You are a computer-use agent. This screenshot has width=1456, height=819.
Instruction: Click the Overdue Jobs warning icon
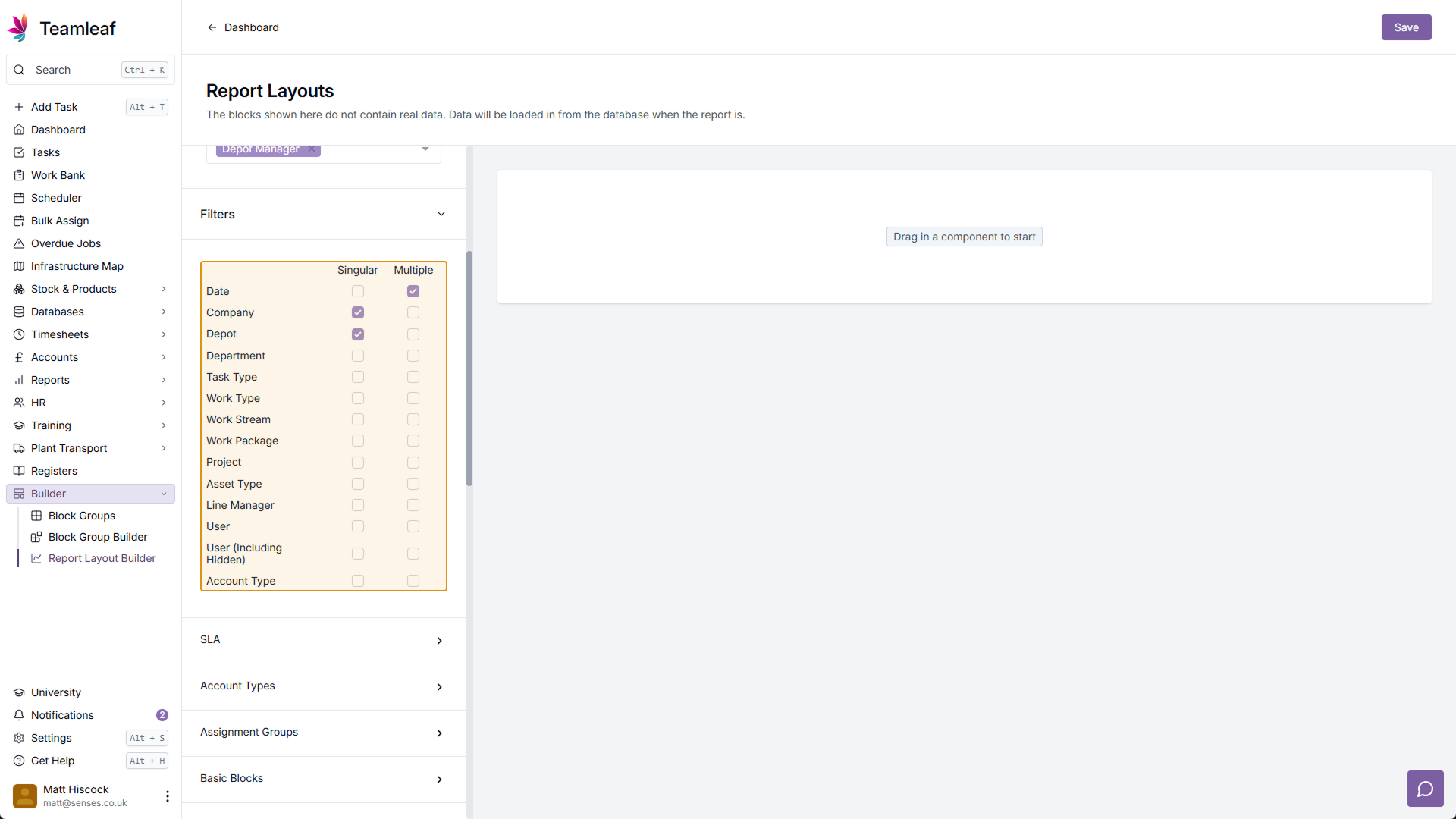[19, 243]
